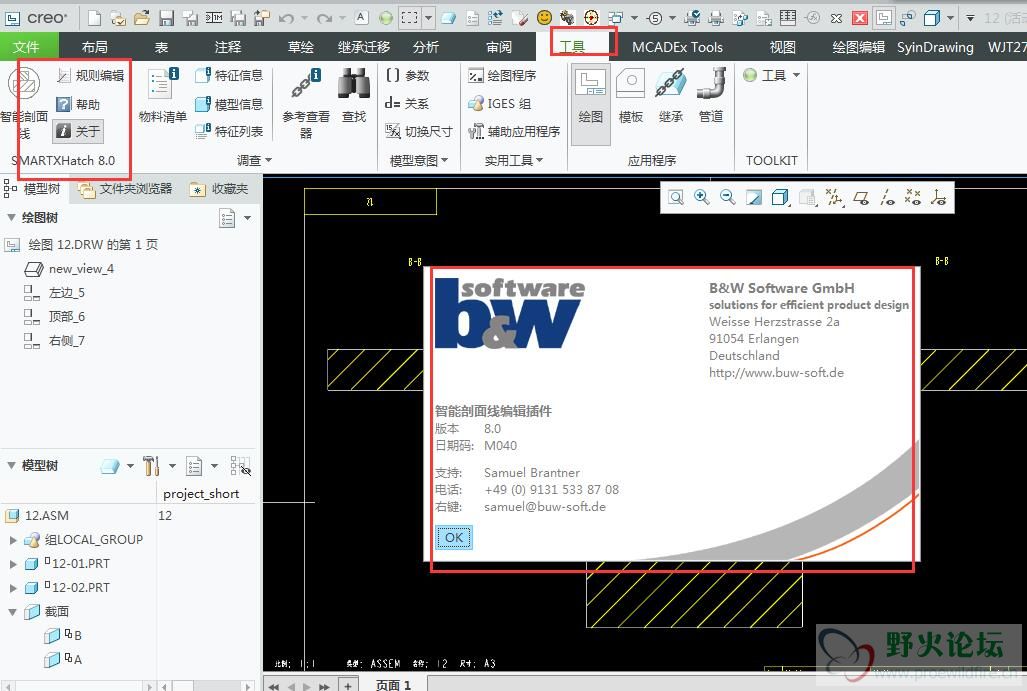Open the 文件 (File) menu tab
The height and width of the screenshot is (691, 1027).
pyautogui.click(x=26, y=47)
